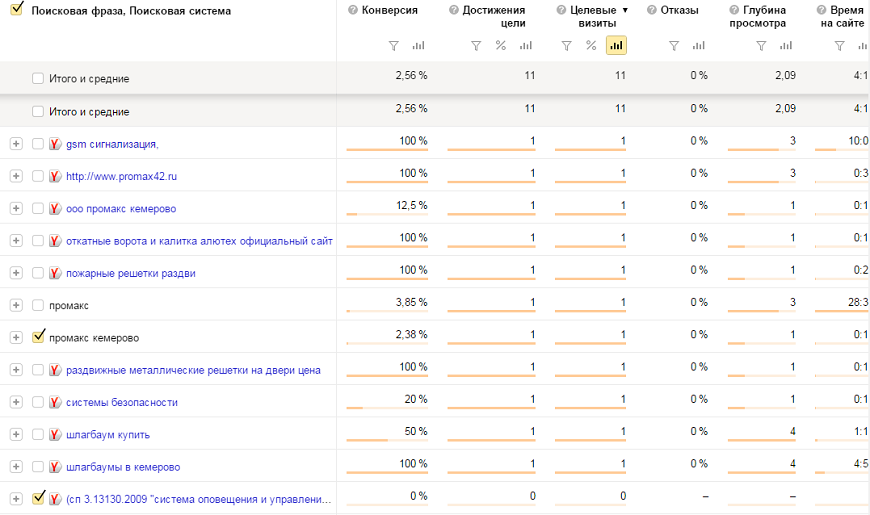The width and height of the screenshot is (870, 515).
Task: Click the 2,38 % conversion value
Action: pos(412,335)
